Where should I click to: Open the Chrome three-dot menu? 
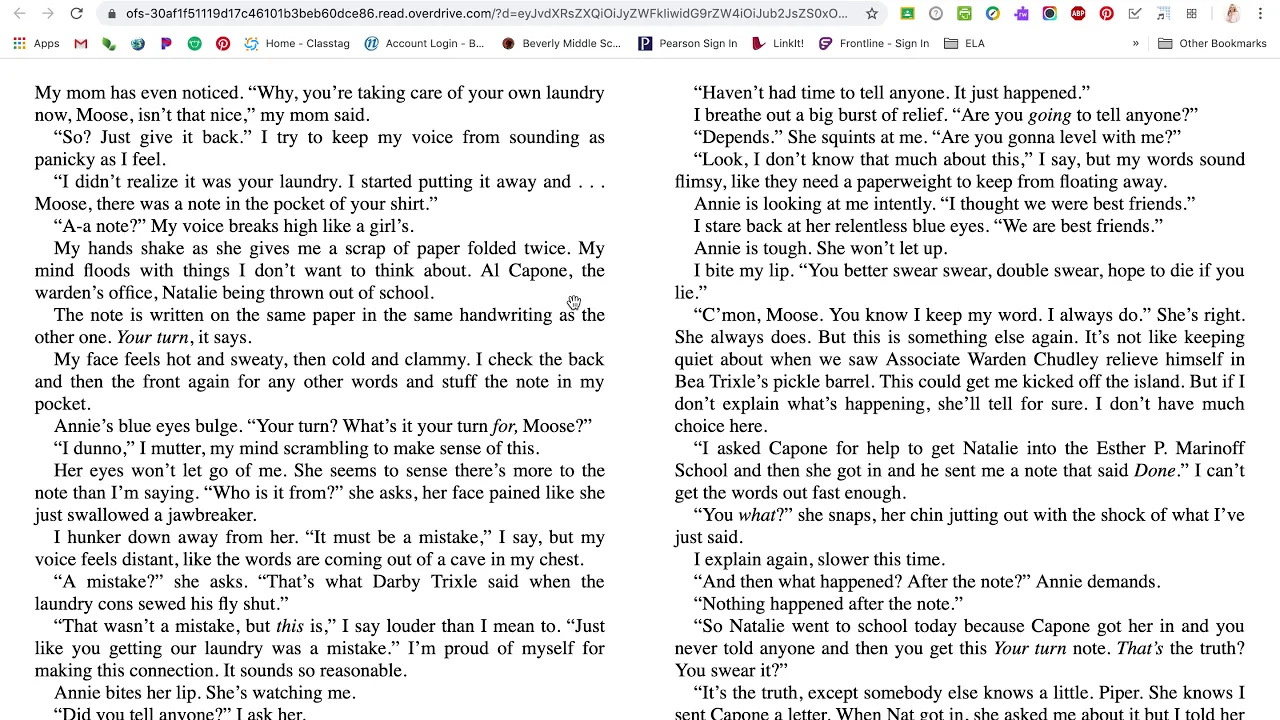click(x=1261, y=14)
